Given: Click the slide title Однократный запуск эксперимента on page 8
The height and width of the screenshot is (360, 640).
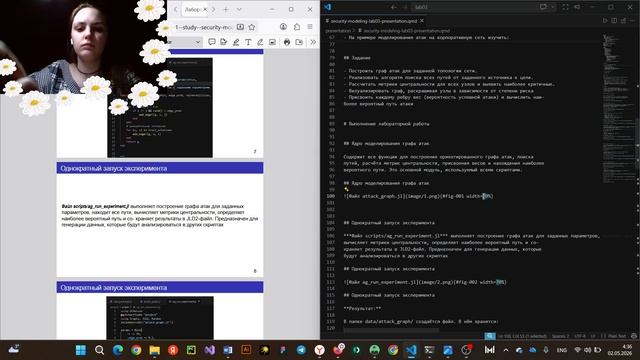Looking at the screenshot, I should coord(113,168).
